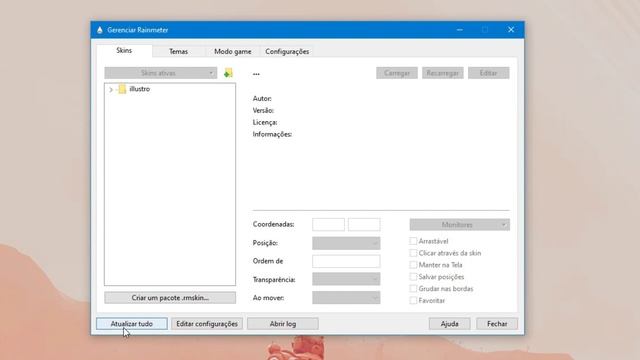Click the Gerenciar Rainmeter title text
This screenshot has height=360, width=640.
click(138, 30)
